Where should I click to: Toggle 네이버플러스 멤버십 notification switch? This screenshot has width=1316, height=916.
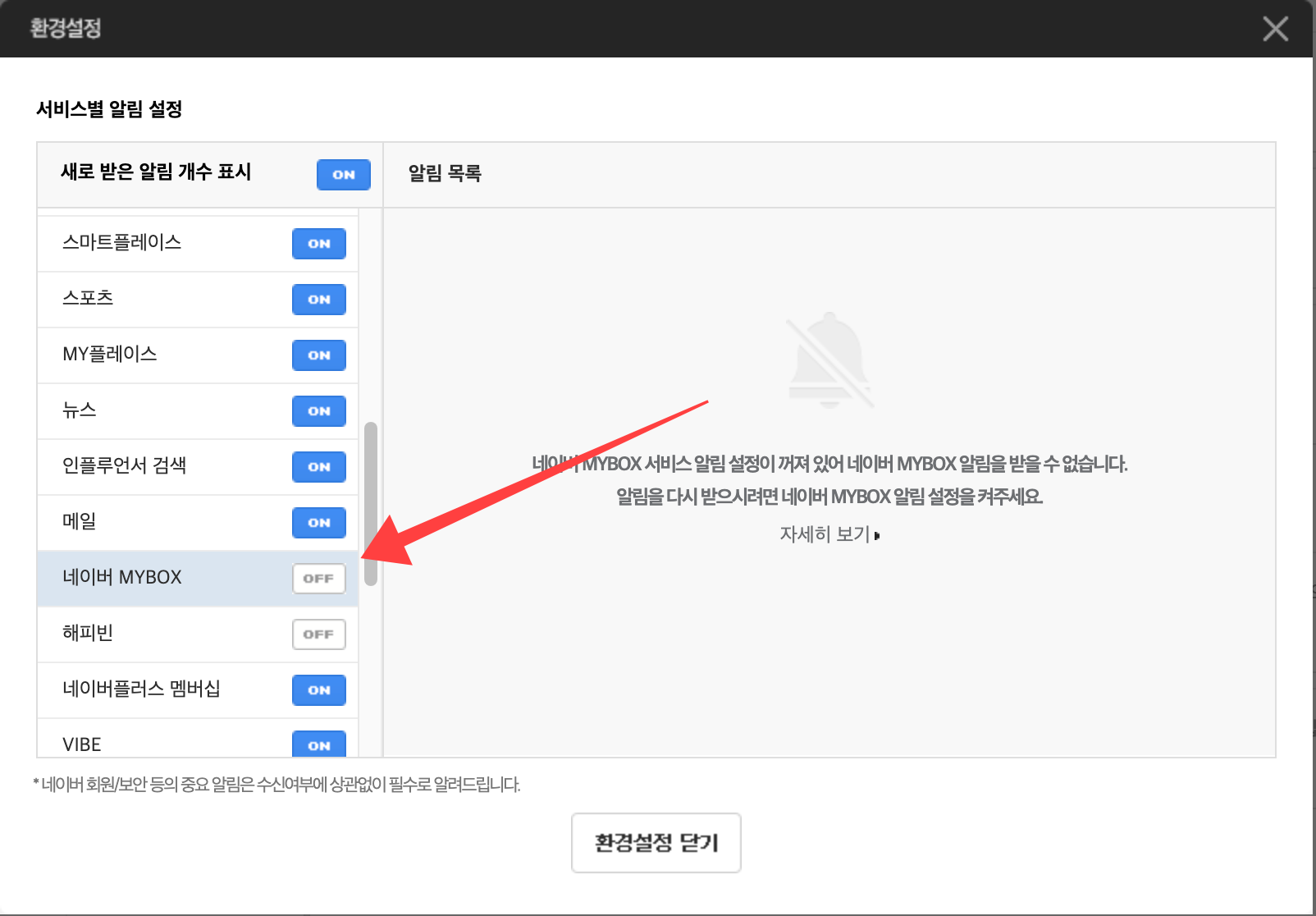tap(319, 690)
